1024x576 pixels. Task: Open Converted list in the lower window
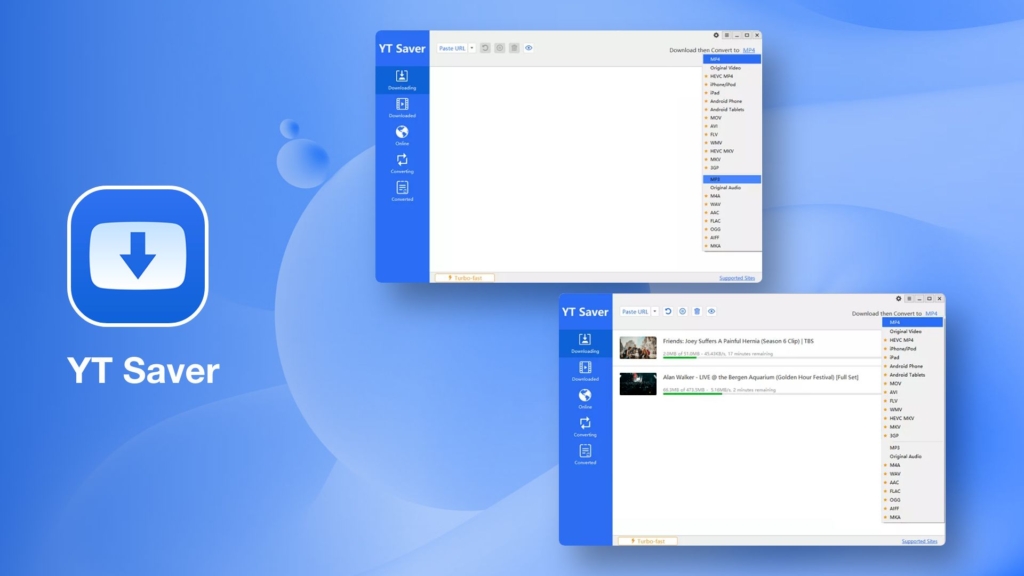coord(584,455)
